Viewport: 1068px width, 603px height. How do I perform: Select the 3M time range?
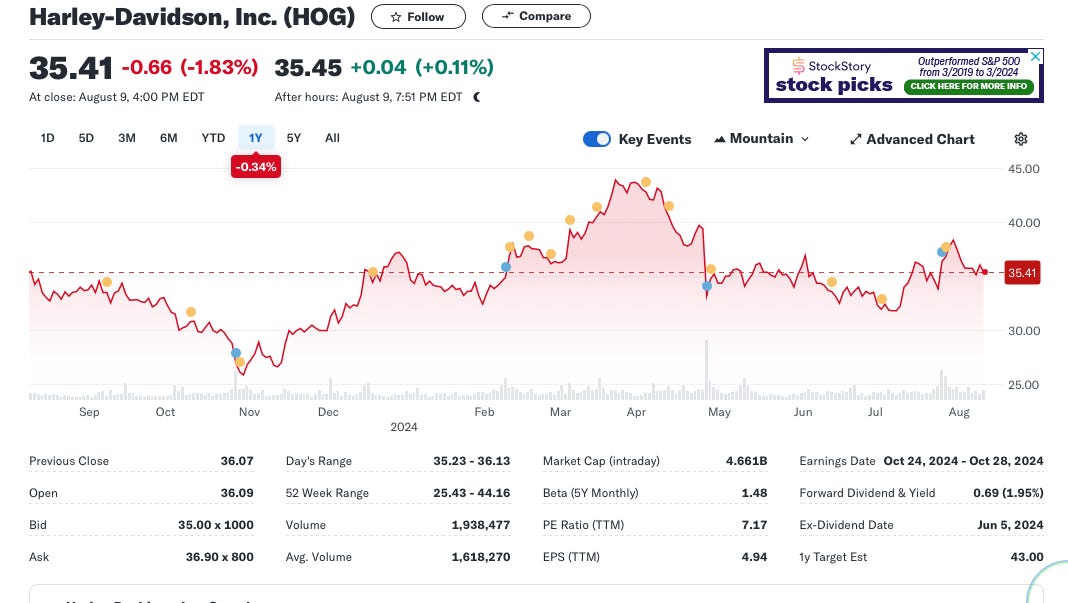127,138
